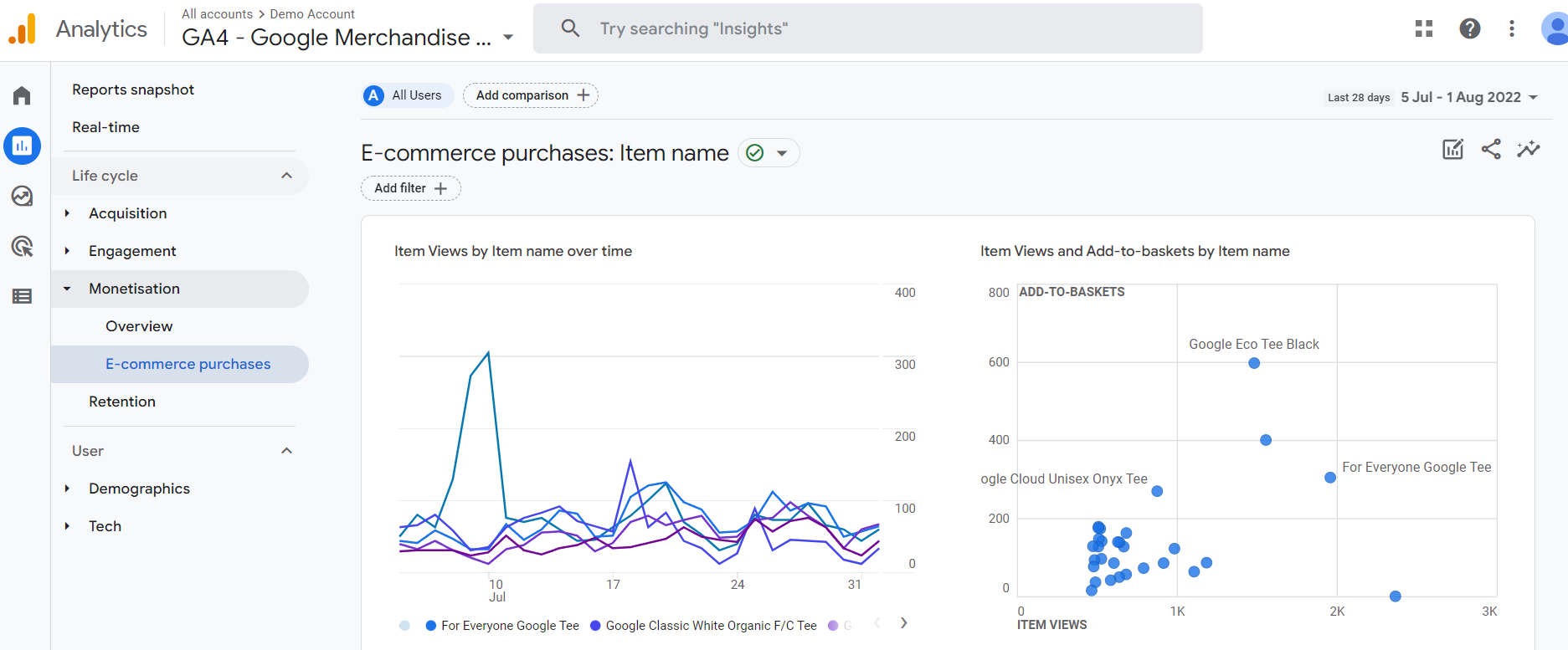The width and height of the screenshot is (1568, 650).
Task: Click the Tech menu label
Action: [105, 526]
